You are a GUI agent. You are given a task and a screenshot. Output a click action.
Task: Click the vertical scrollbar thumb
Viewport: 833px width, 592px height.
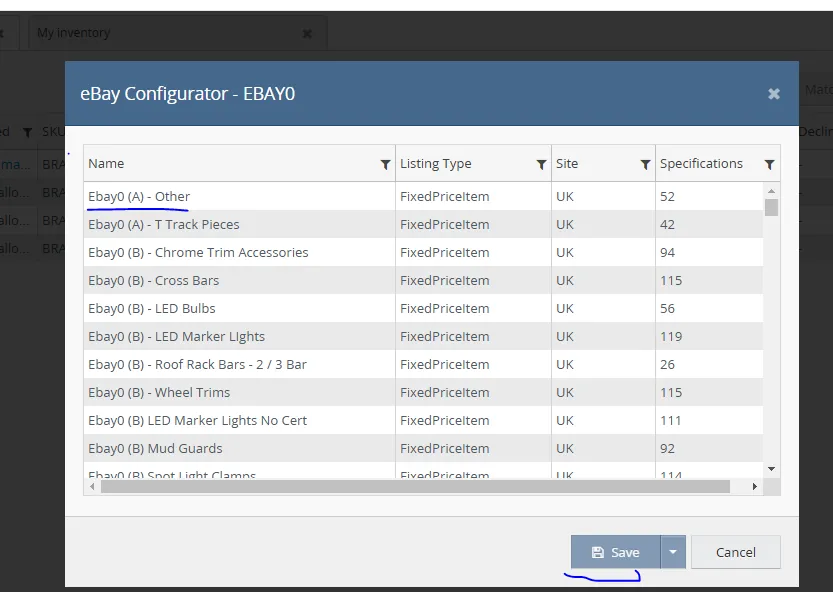click(x=771, y=207)
